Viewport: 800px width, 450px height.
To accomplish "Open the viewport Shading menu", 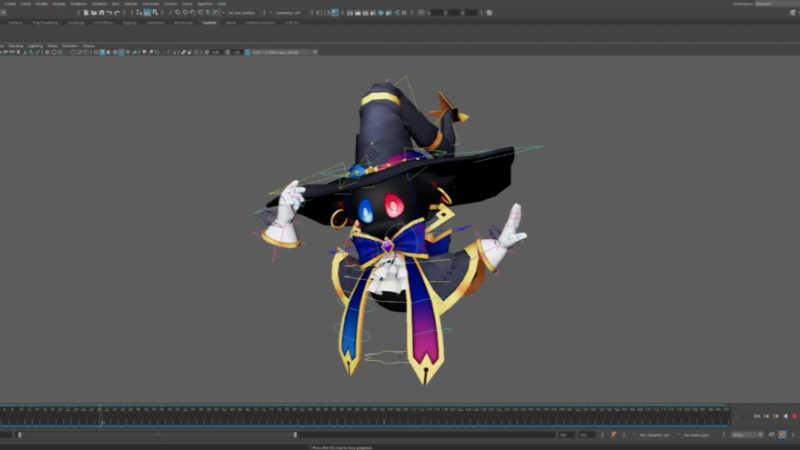I will tap(16, 46).
